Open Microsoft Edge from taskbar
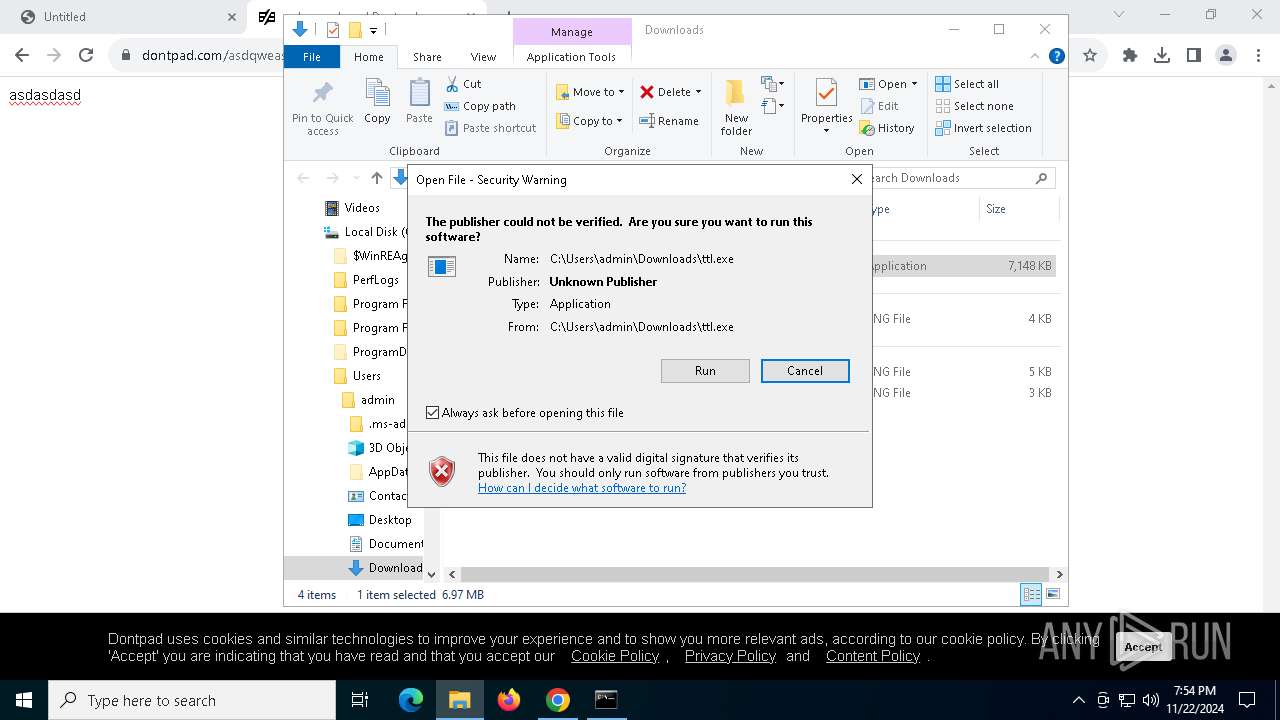The image size is (1280, 720). coord(411,700)
